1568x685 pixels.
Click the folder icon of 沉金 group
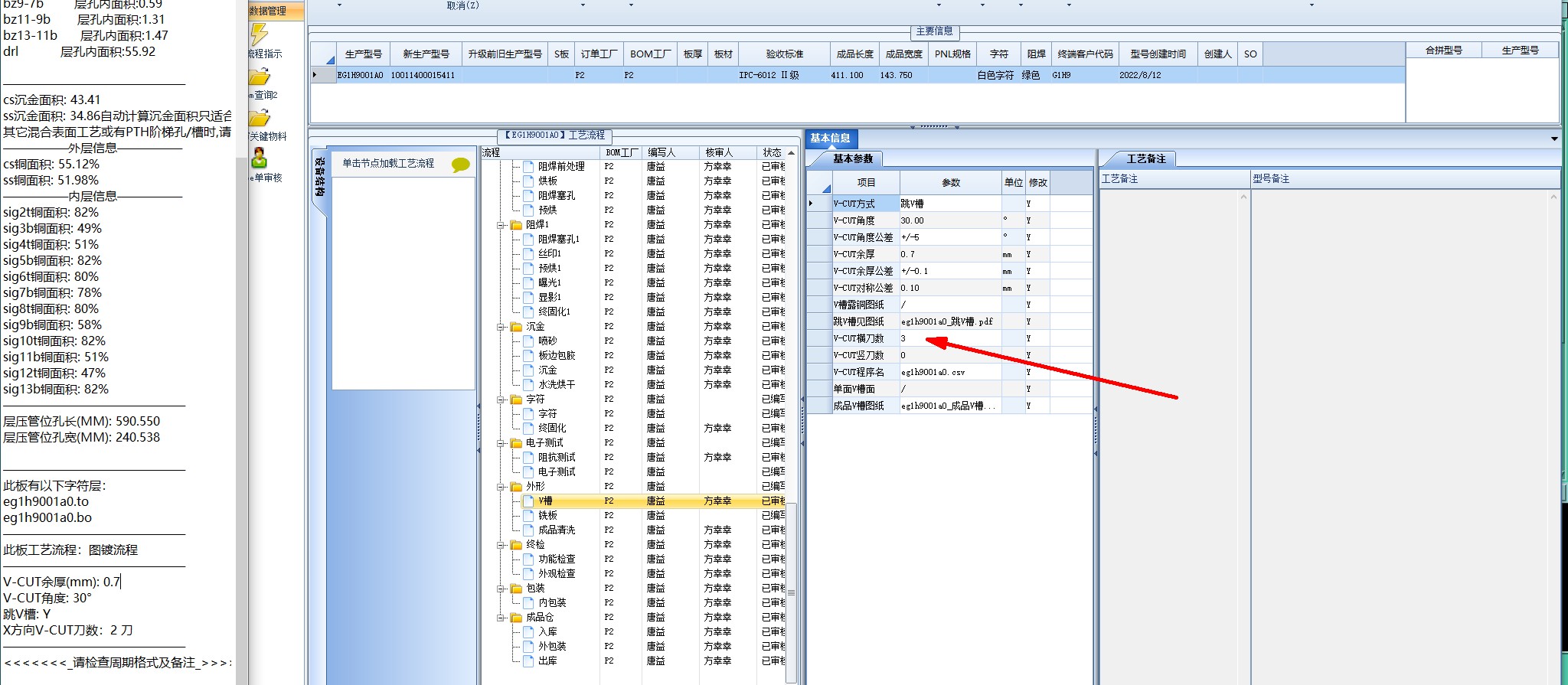[x=516, y=326]
